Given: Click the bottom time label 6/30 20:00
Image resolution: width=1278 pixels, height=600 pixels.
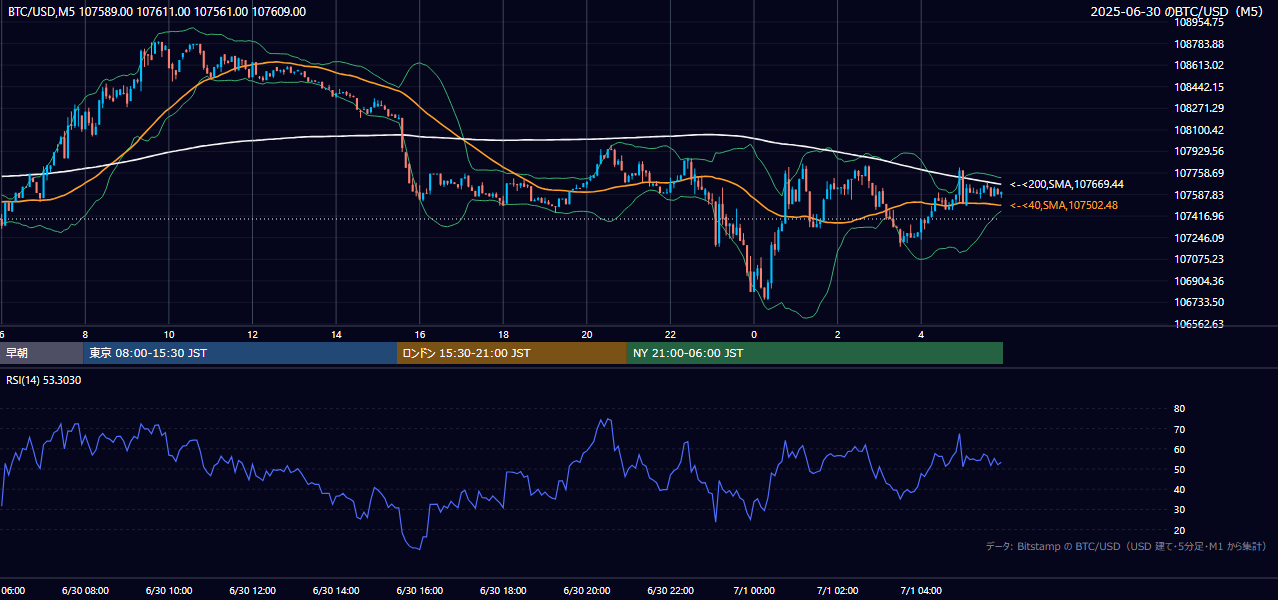Looking at the screenshot, I should pyautogui.click(x=587, y=590).
